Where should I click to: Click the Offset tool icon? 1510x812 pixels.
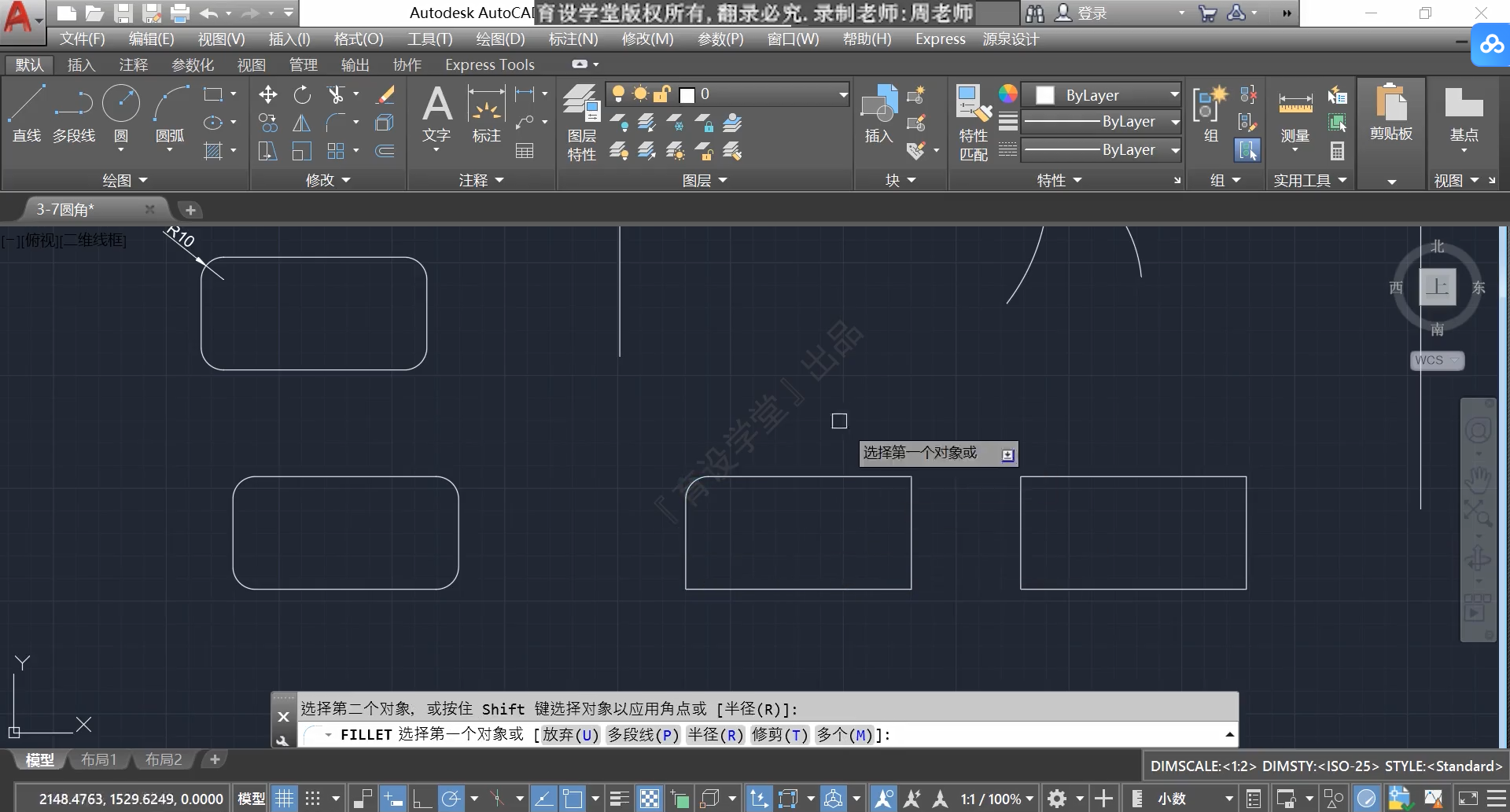[385, 151]
